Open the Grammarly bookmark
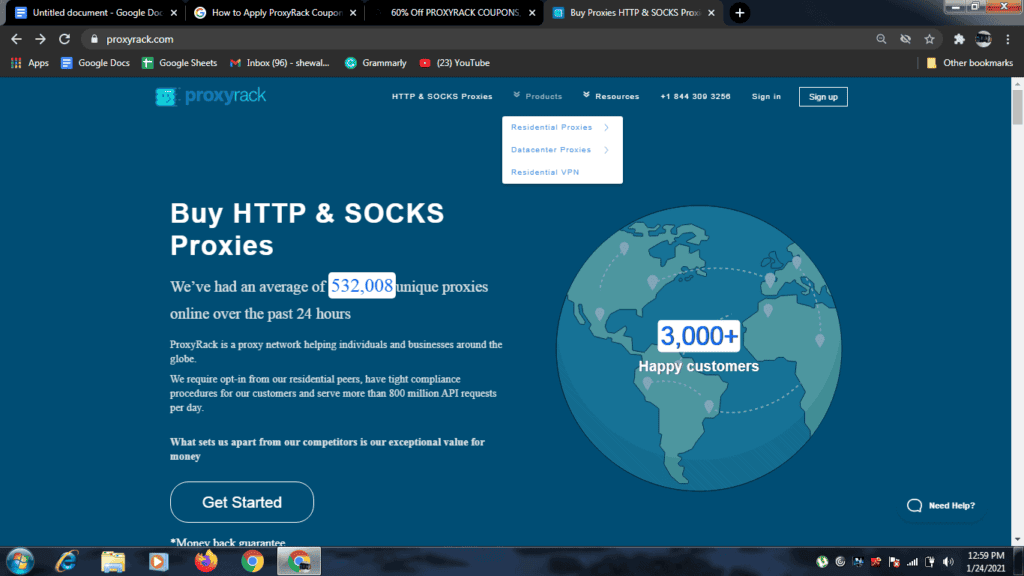The width and height of the screenshot is (1024, 576). (x=376, y=63)
